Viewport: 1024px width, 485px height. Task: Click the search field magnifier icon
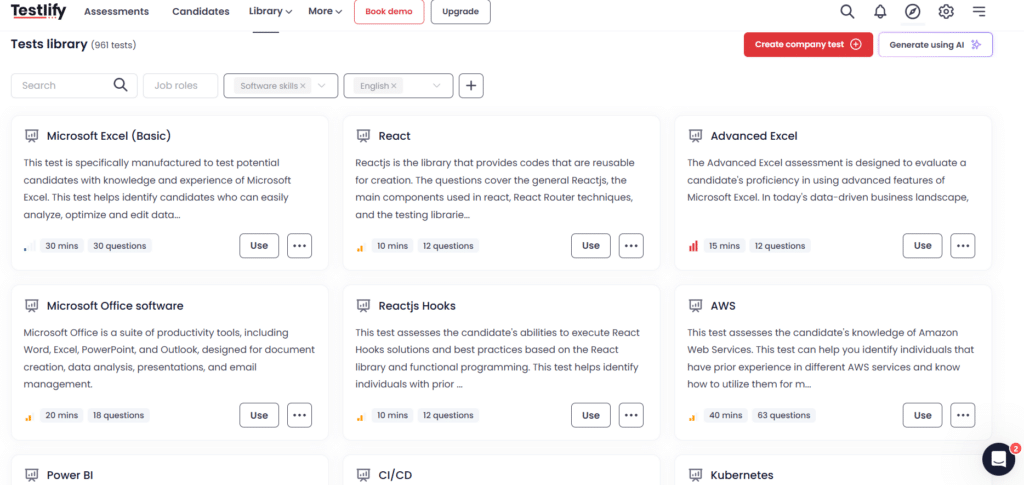pyautogui.click(x=120, y=86)
